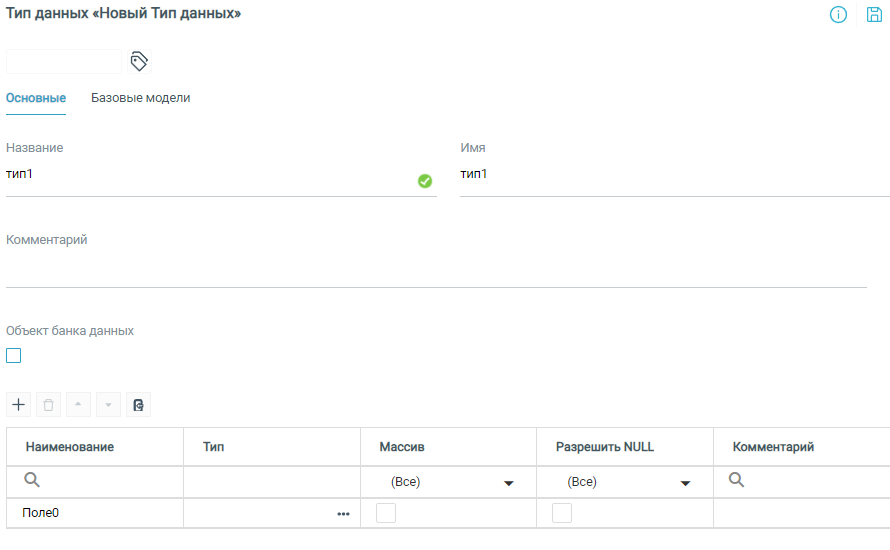The width and height of the screenshot is (890, 550).
Task: Click the import/copy document icon in toolbar
Action: 138,405
